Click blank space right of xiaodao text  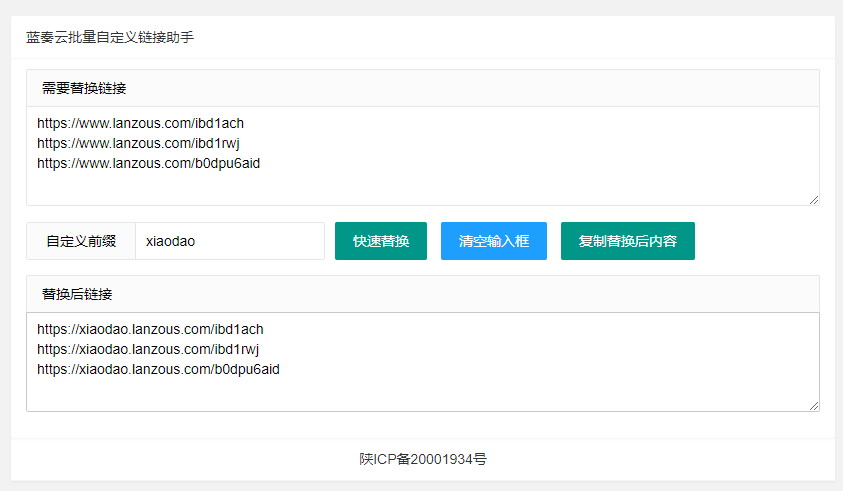pyautogui.click(x=265, y=241)
